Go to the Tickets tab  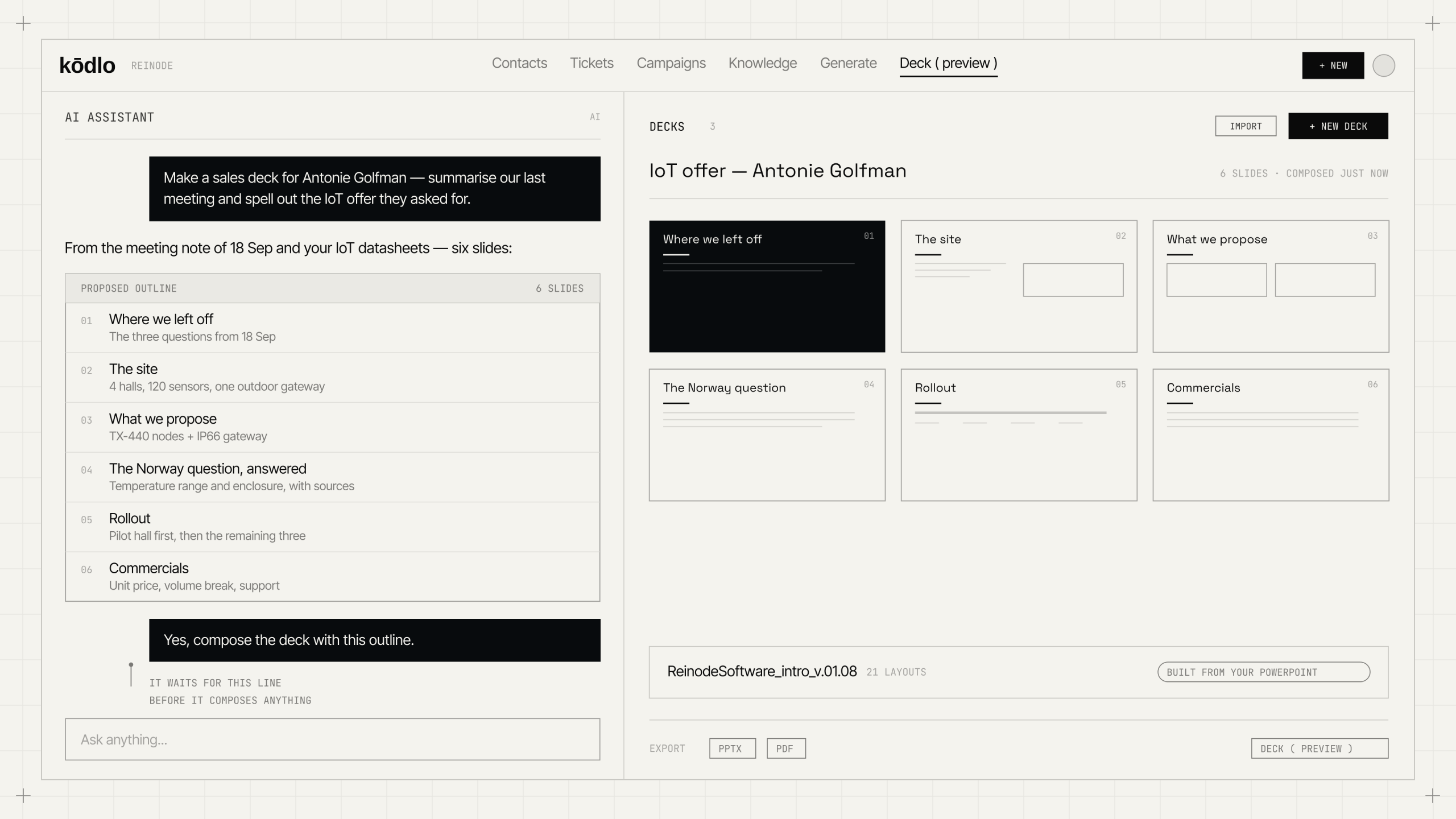click(x=591, y=63)
